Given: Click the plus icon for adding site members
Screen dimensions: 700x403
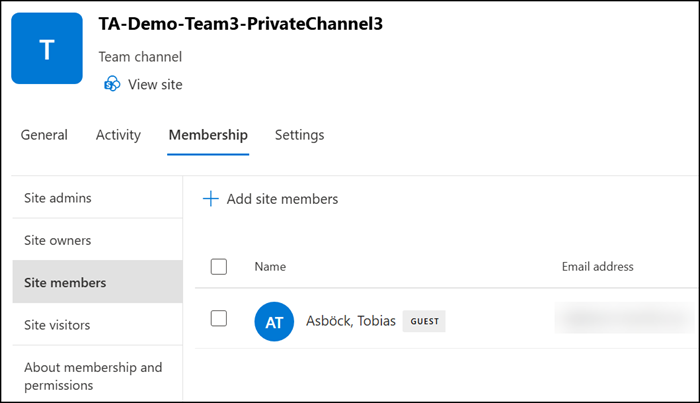Looking at the screenshot, I should (211, 199).
